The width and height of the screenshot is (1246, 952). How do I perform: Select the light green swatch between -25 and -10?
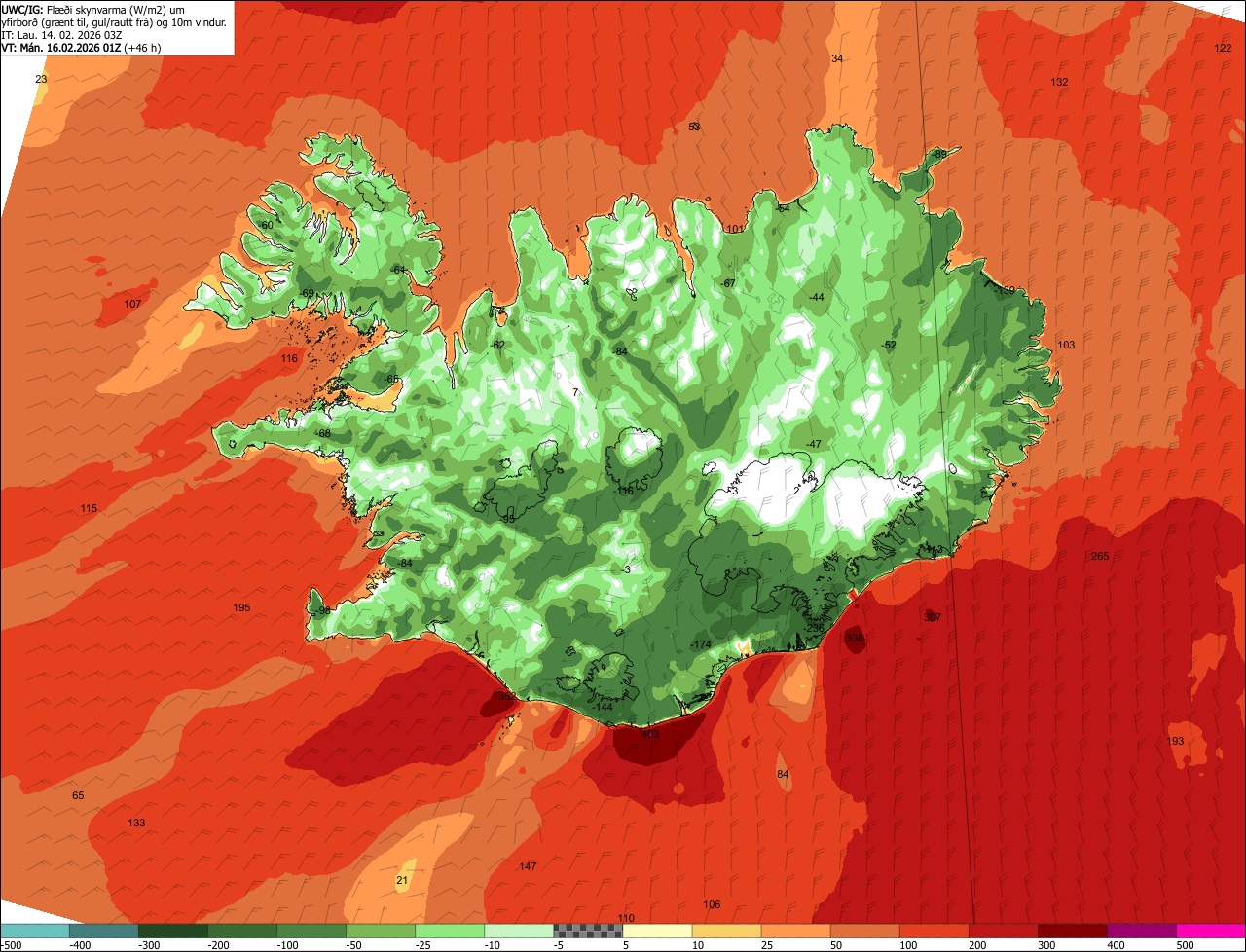tap(450, 931)
